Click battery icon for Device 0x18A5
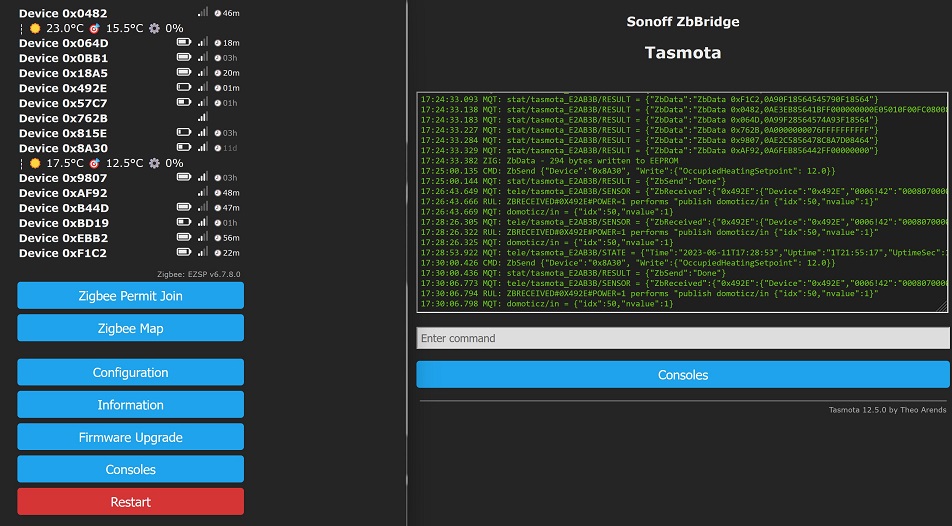952x526 pixels. (x=183, y=72)
